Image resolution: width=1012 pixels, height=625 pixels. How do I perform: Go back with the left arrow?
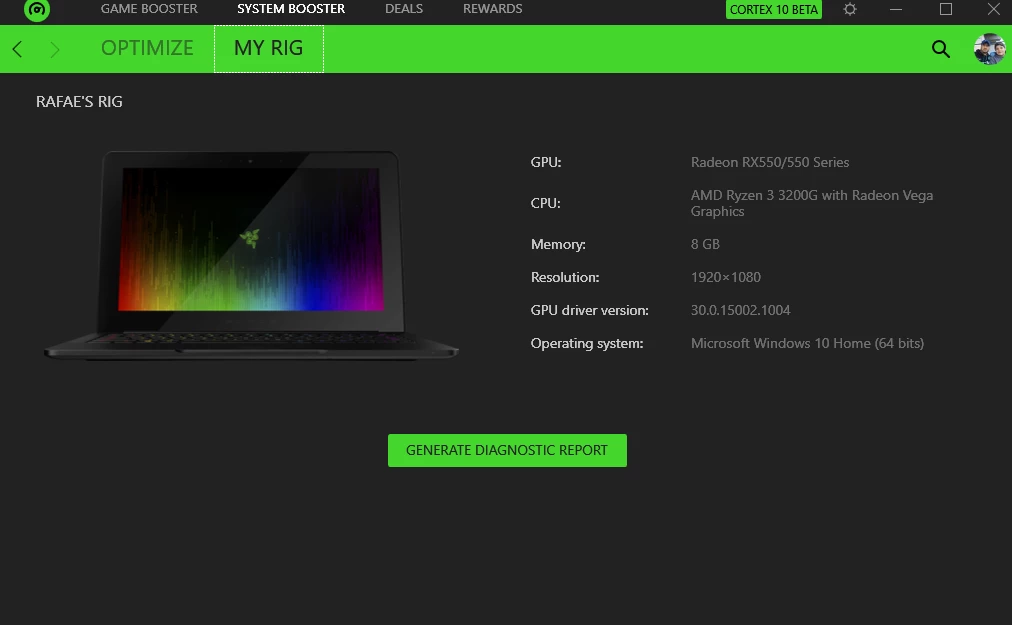pyautogui.click(x=17, y=49)
